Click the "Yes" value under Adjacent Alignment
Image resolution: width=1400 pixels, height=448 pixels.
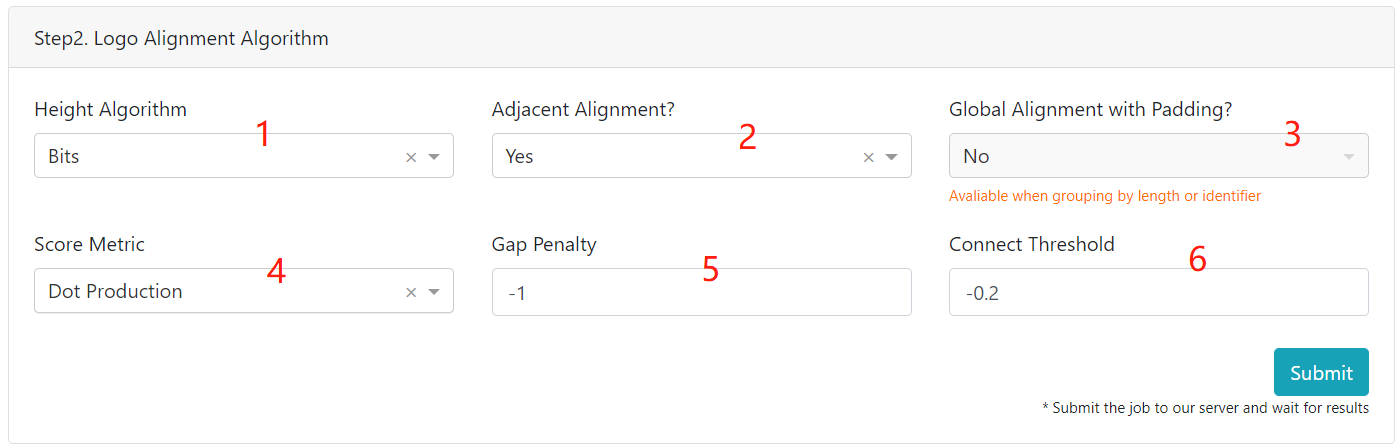[520, 157]
